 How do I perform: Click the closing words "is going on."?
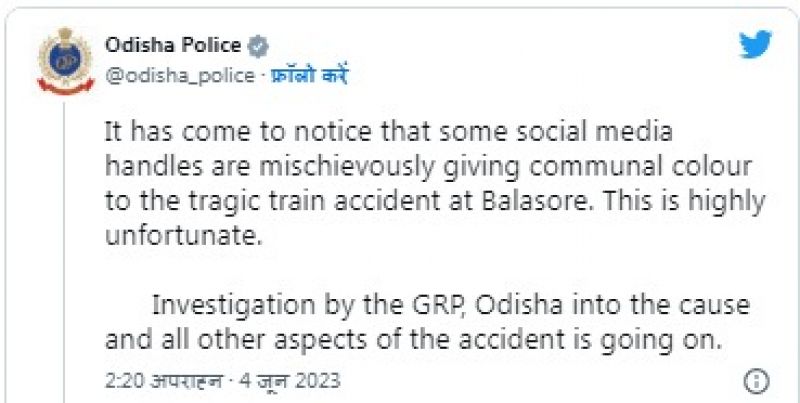point(654,338)
